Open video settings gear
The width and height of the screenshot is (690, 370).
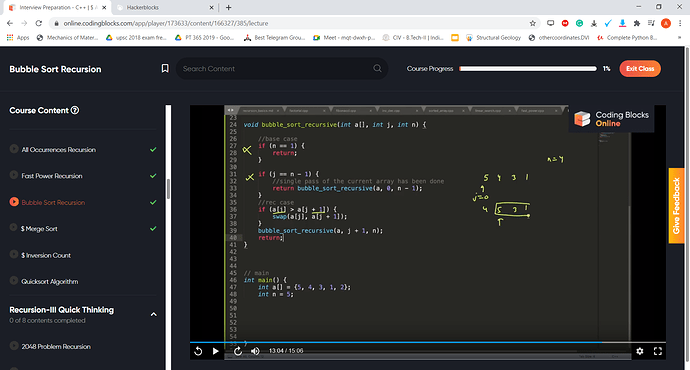pyautogui.click(x=640, y=351)
